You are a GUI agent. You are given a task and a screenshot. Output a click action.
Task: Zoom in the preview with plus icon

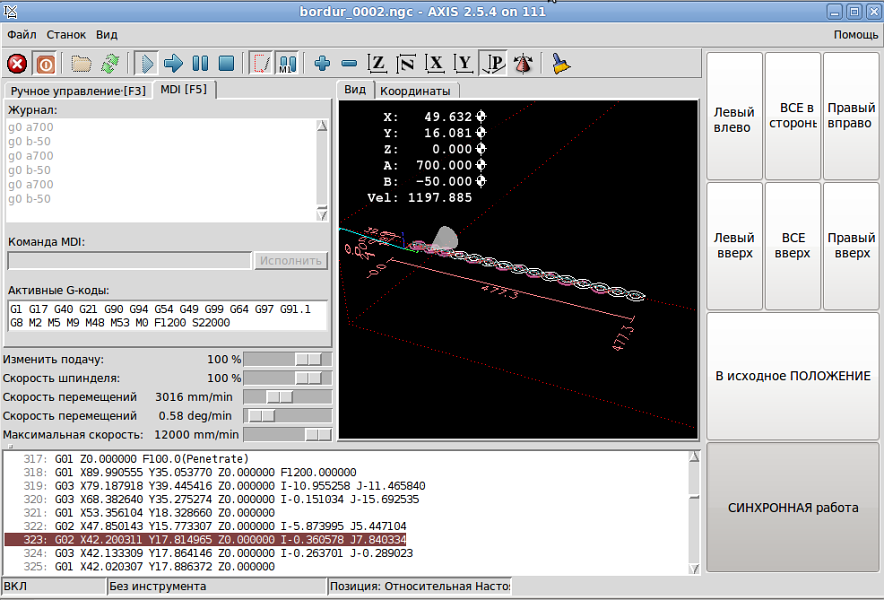tap(322, 63)
